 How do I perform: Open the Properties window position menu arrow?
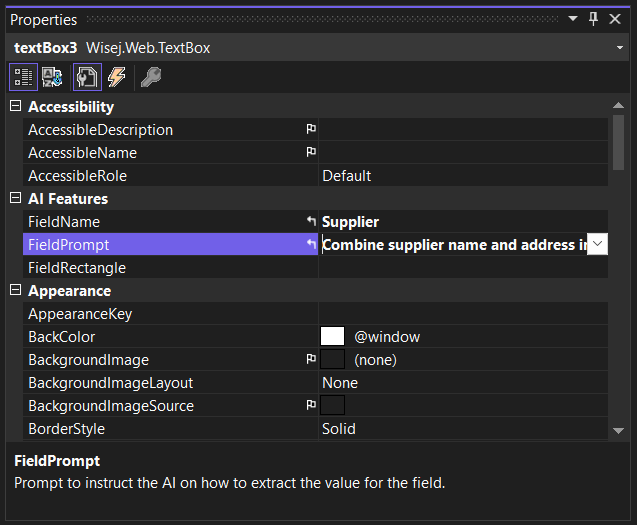click(573, 18)
